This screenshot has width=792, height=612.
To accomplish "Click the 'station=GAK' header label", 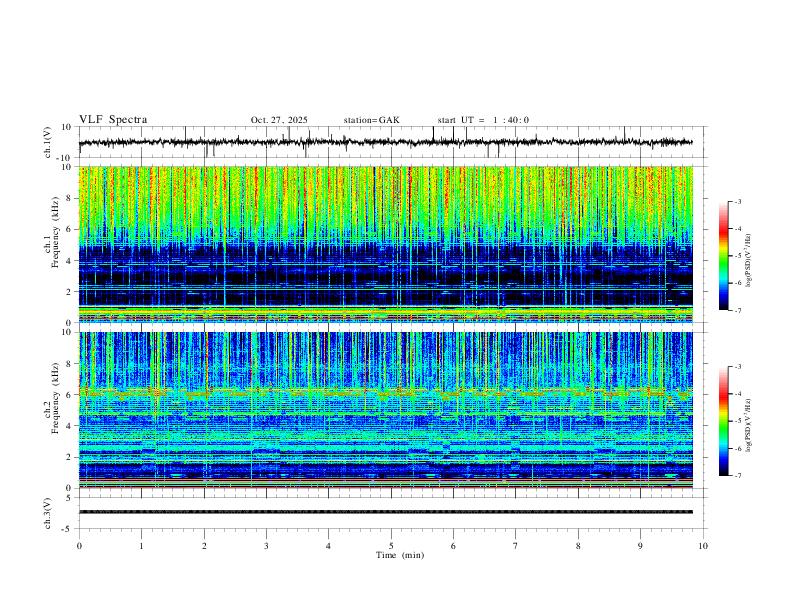I will [371, 120].
